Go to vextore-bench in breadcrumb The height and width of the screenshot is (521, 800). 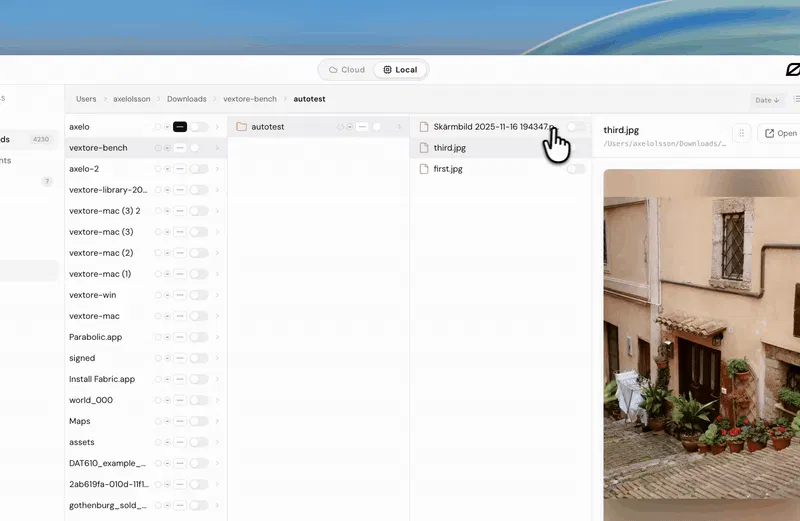coord(250,99)
